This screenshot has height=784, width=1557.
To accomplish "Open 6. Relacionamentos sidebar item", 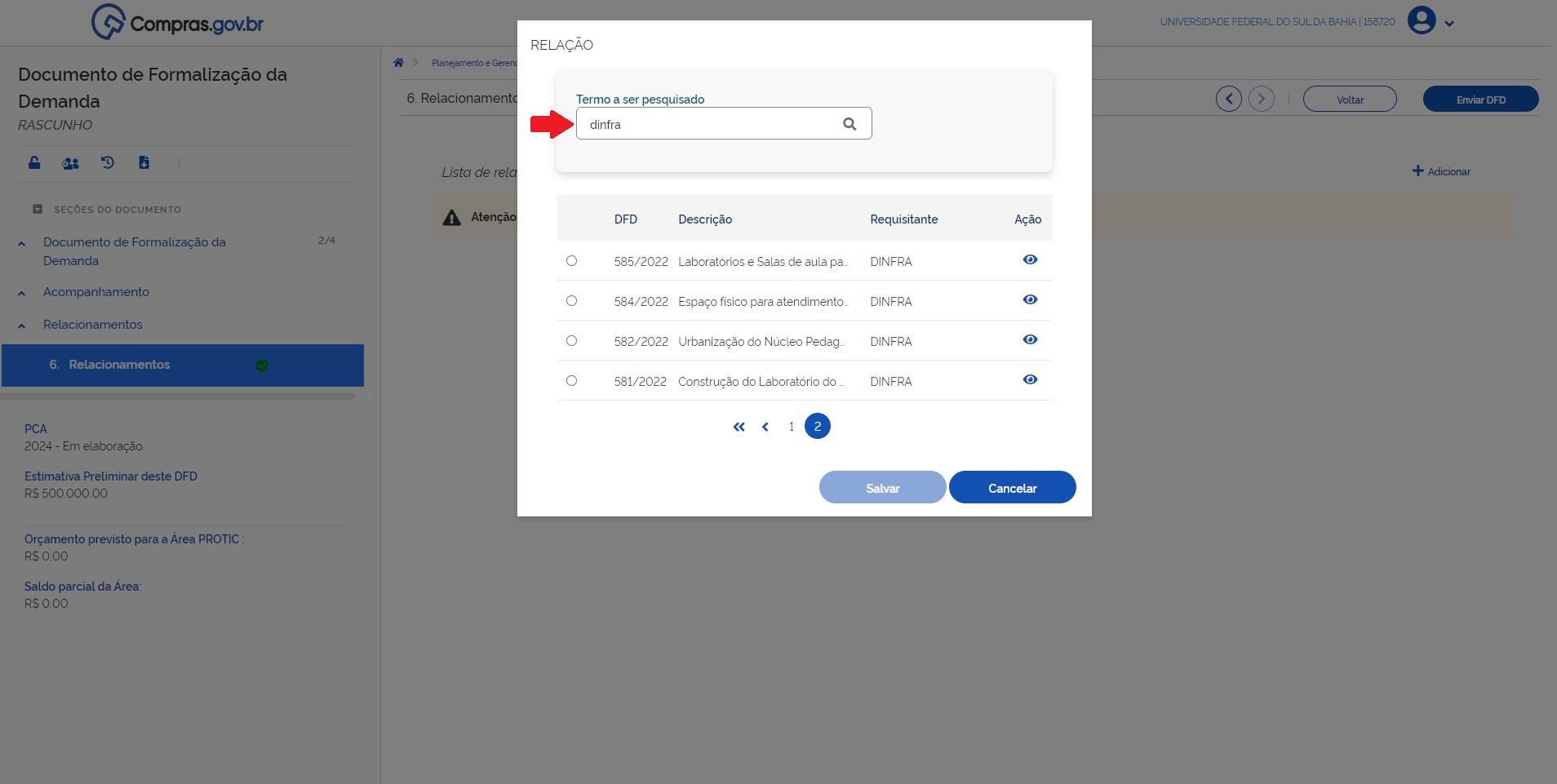I will (119, 365).
